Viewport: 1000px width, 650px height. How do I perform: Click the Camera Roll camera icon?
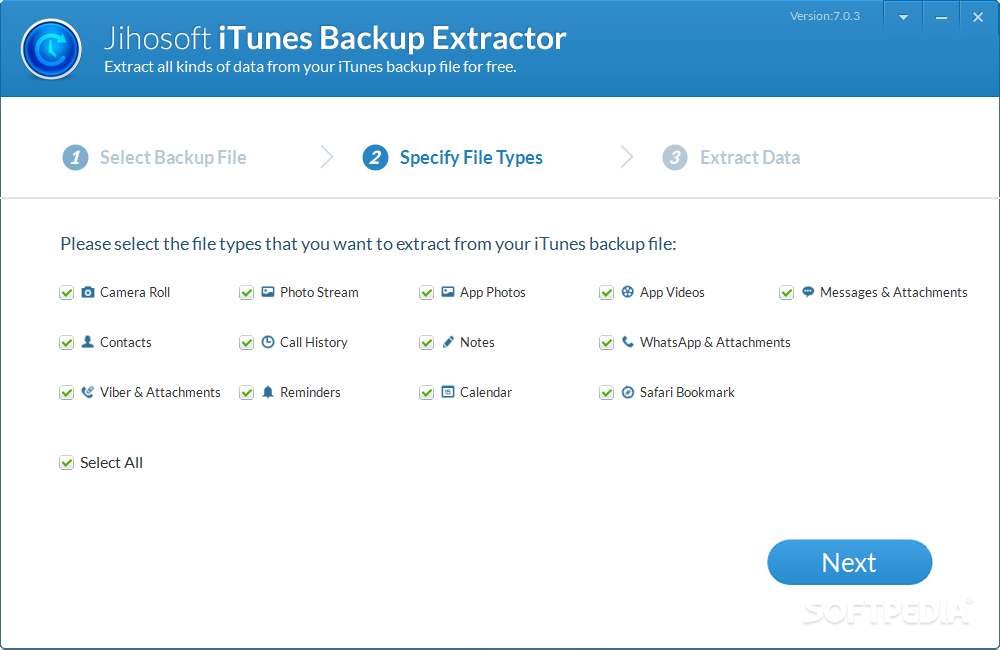point(88,292)
